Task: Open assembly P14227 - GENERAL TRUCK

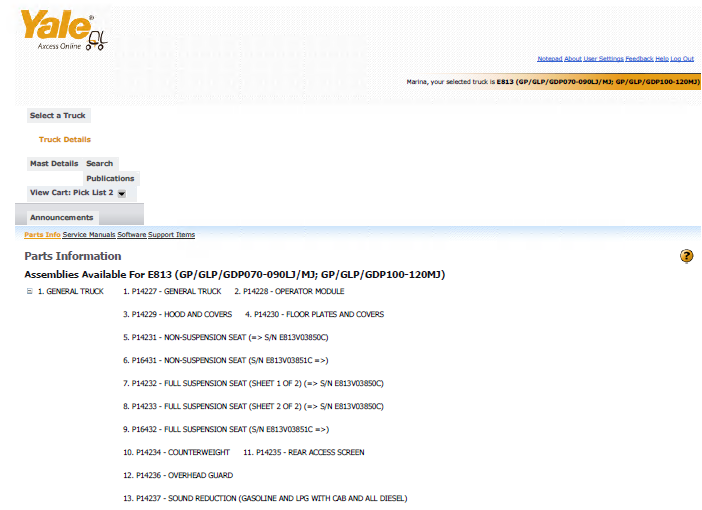Action: 172,291
